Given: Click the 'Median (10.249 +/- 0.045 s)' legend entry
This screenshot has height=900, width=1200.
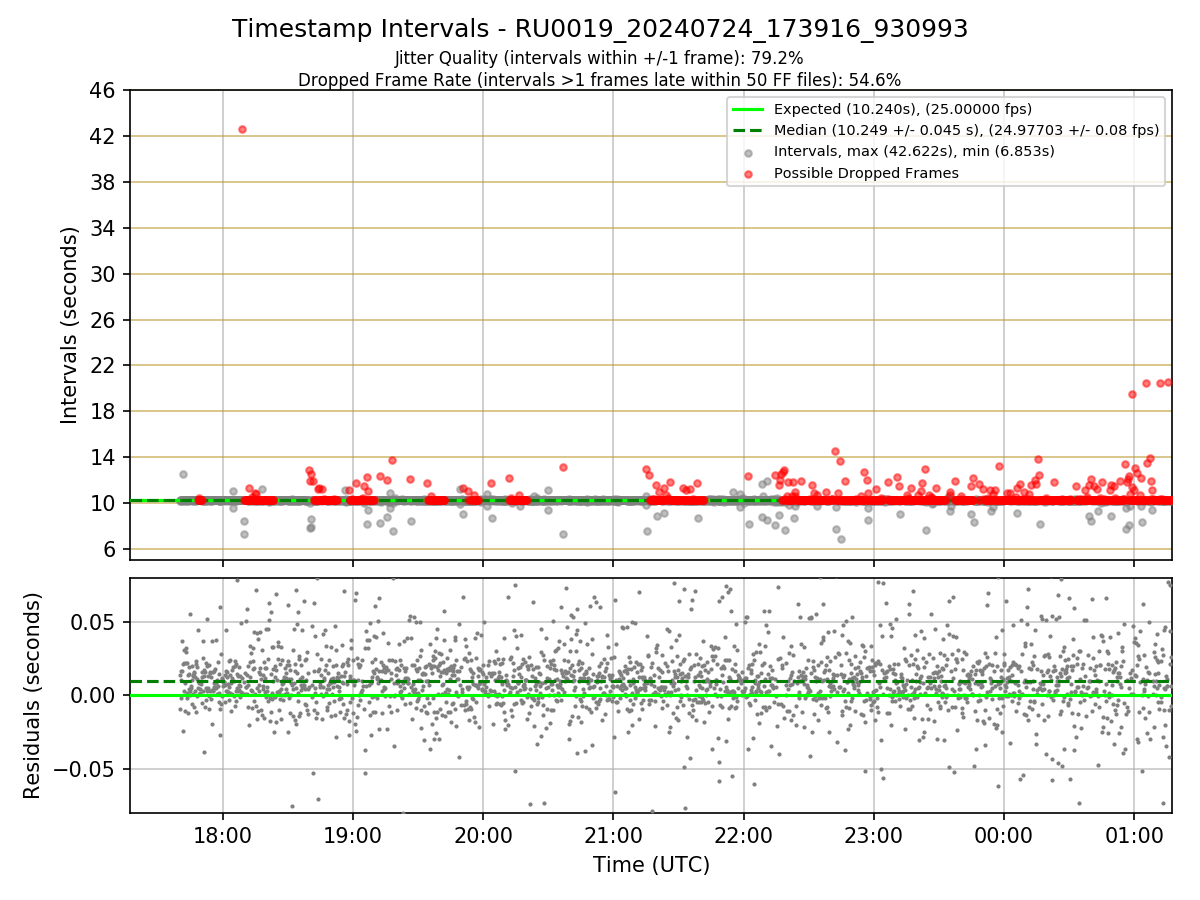Looking at the screenshot, I should coord(966,130).
